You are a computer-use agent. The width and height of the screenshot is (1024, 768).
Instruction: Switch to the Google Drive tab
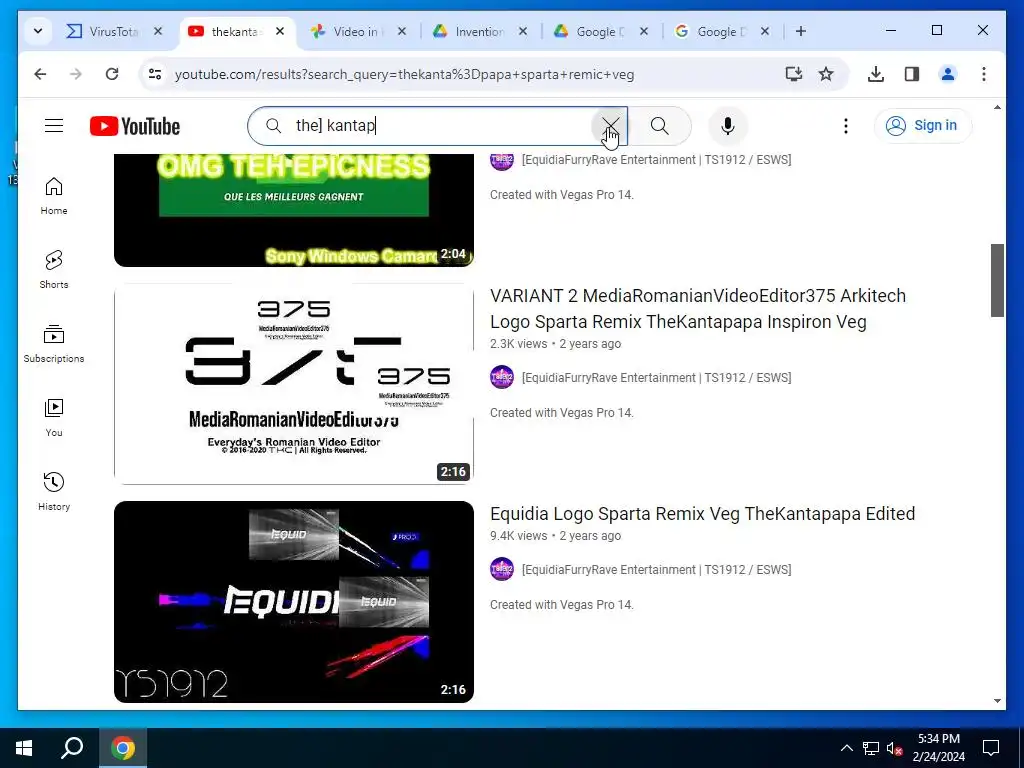(590, 31)
